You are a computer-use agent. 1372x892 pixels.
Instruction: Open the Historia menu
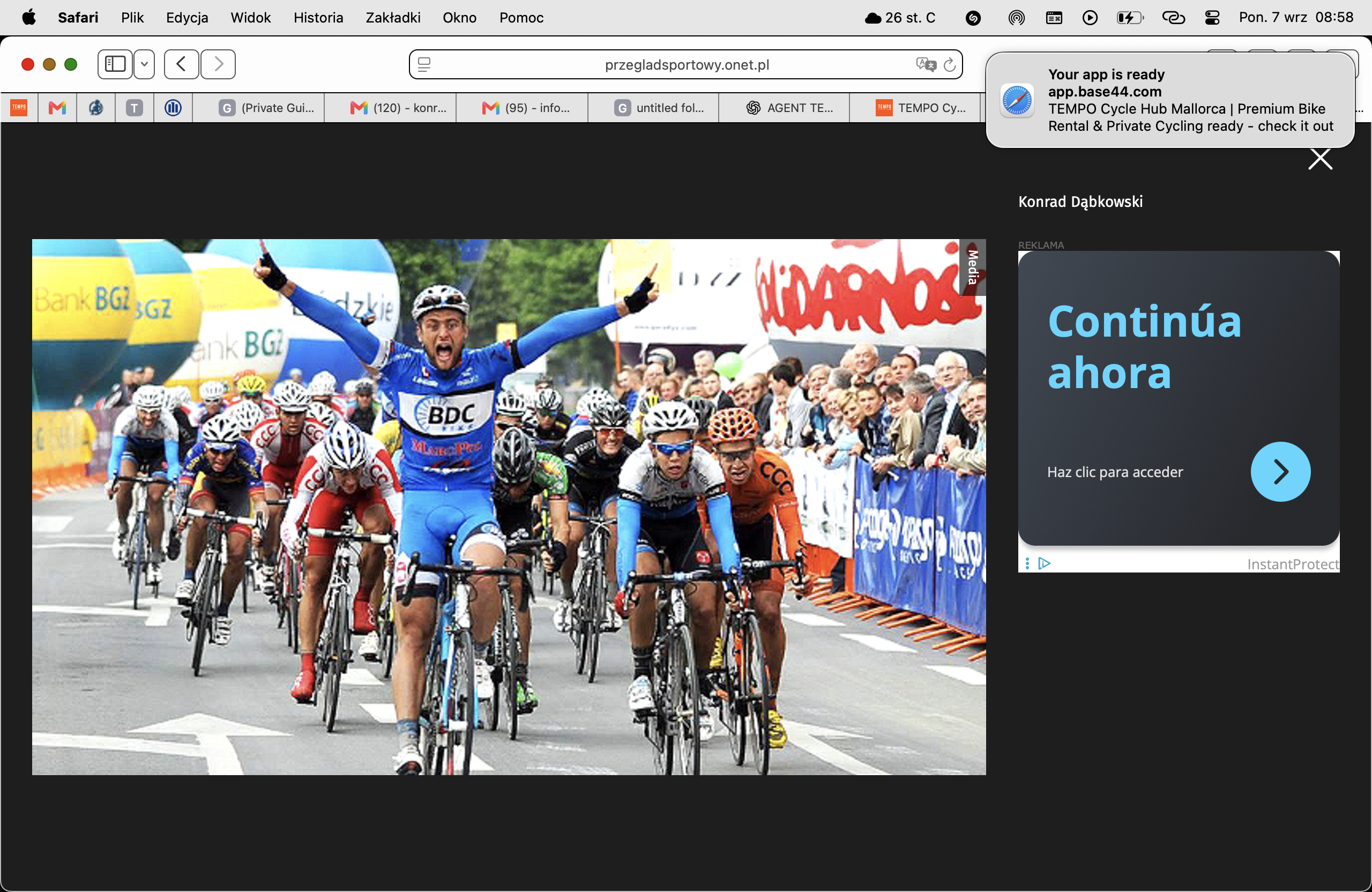tap(318, 17)
